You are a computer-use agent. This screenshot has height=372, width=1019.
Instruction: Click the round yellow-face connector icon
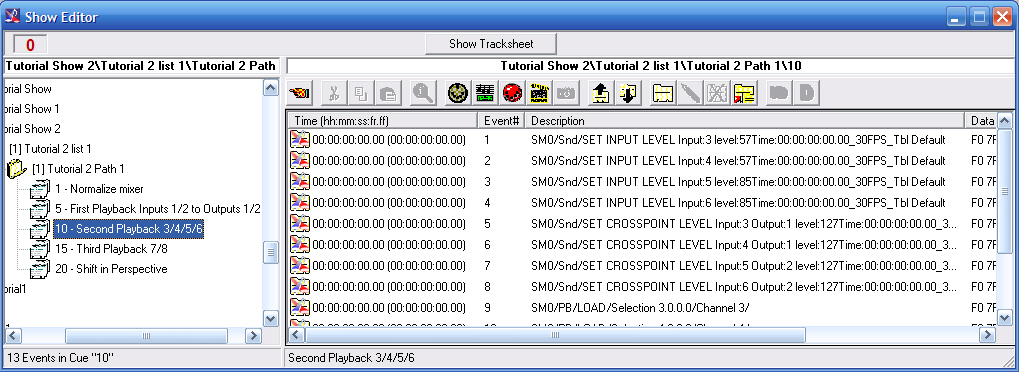458,93
